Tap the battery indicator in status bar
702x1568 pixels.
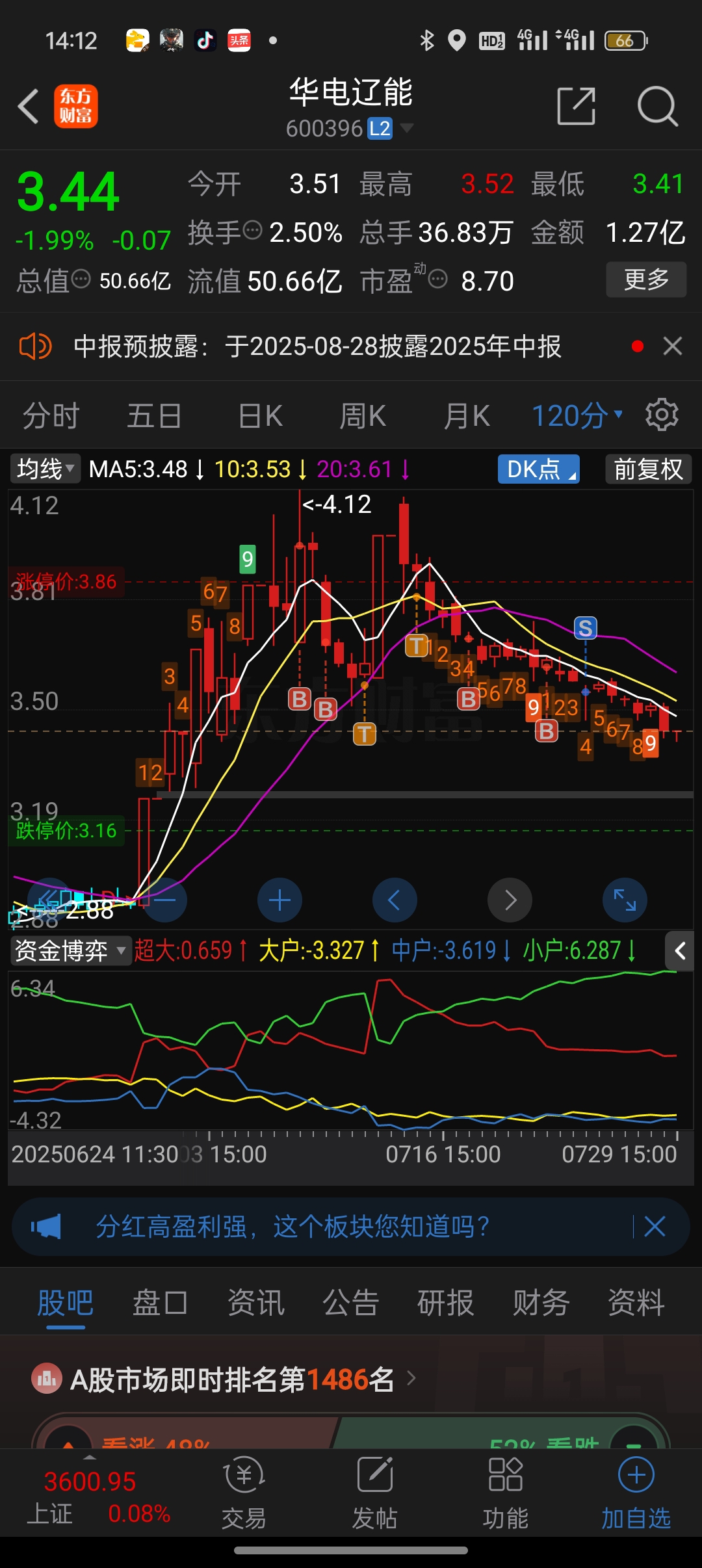626,40
